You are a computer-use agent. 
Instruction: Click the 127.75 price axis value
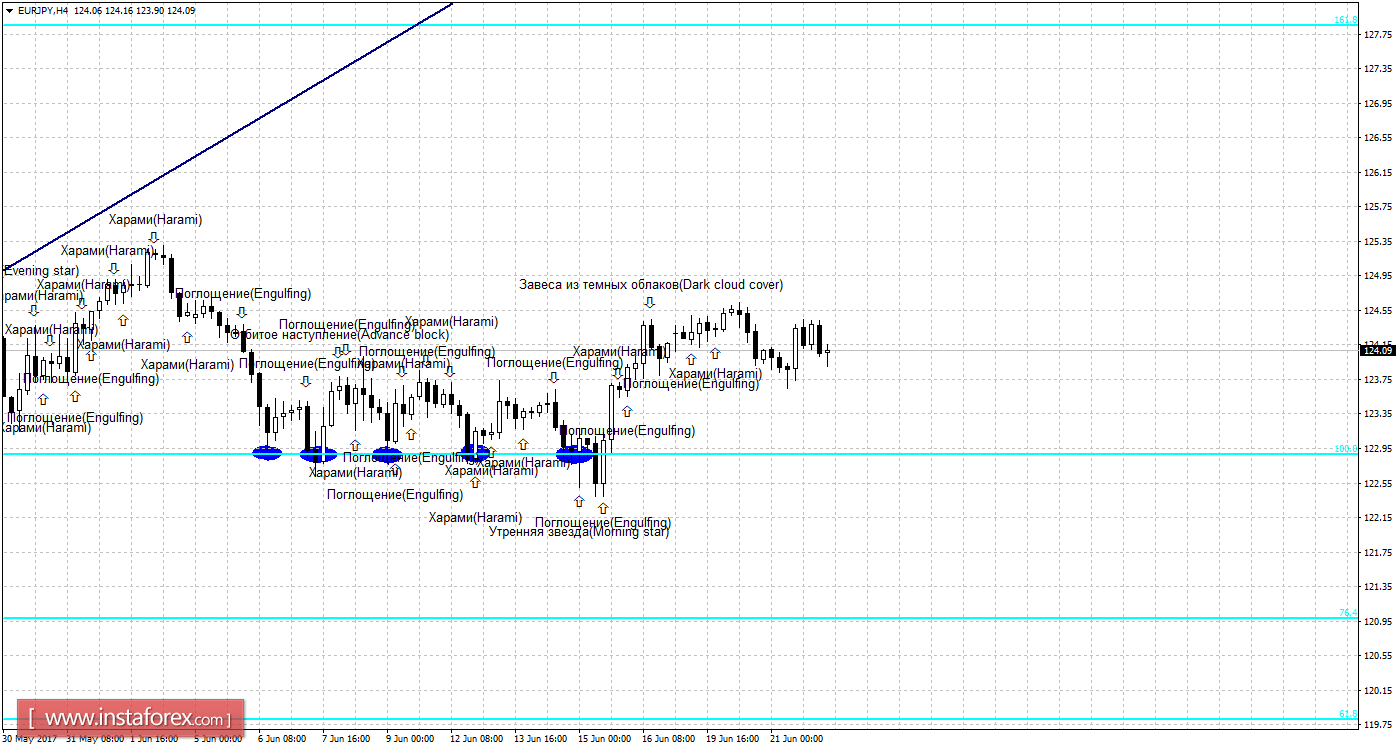1378,34
